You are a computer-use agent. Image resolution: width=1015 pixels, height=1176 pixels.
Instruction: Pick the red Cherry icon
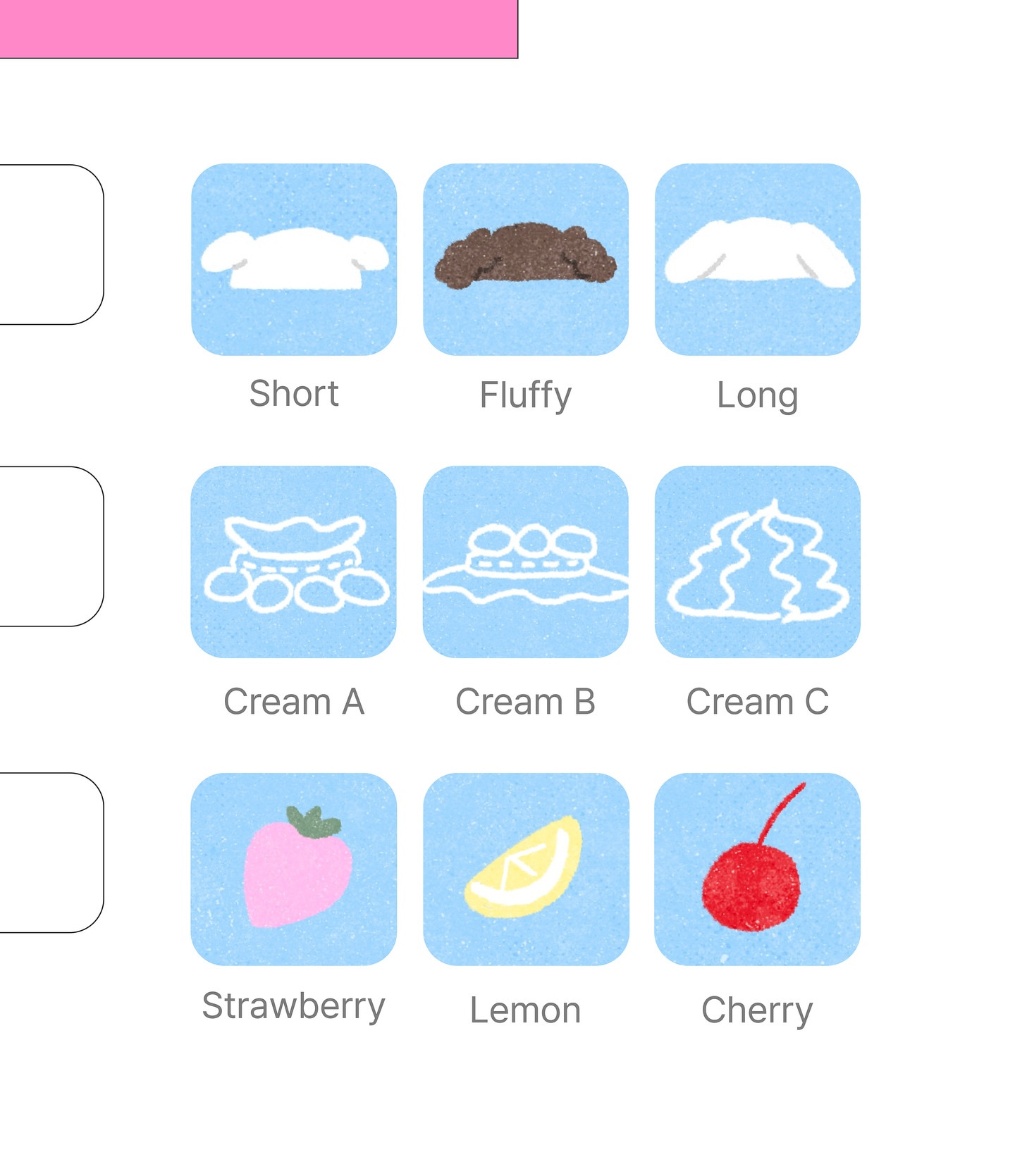[758, 869]
